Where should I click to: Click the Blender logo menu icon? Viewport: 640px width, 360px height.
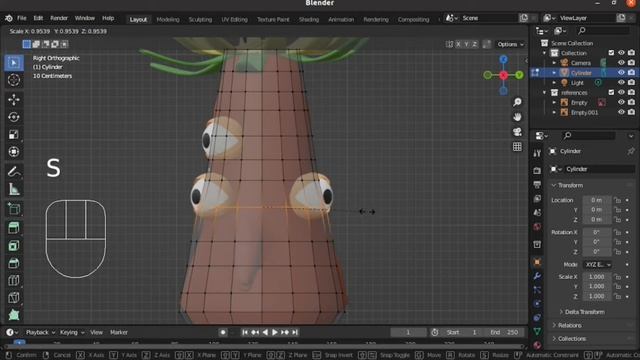(x=9, y=18)
